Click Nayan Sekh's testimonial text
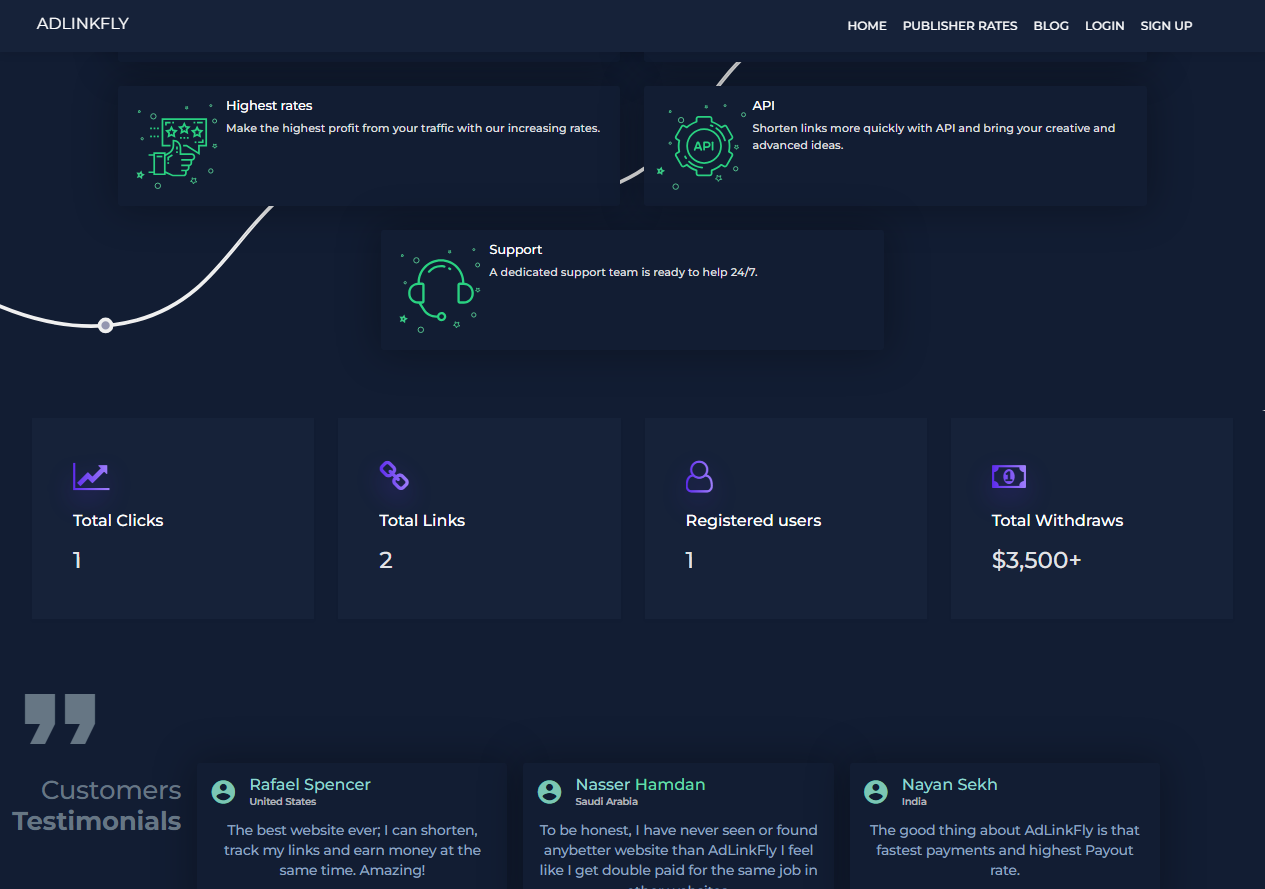The width and height of the screenshot is (1265, 889). (x=1005, y=850)
